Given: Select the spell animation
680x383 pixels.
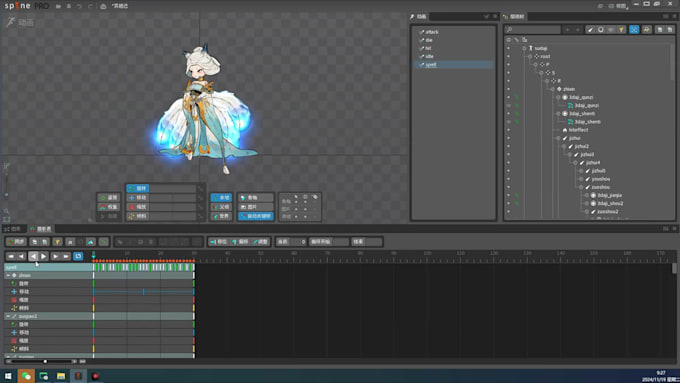Looking at the screenshot, I should tap(431, 65).
